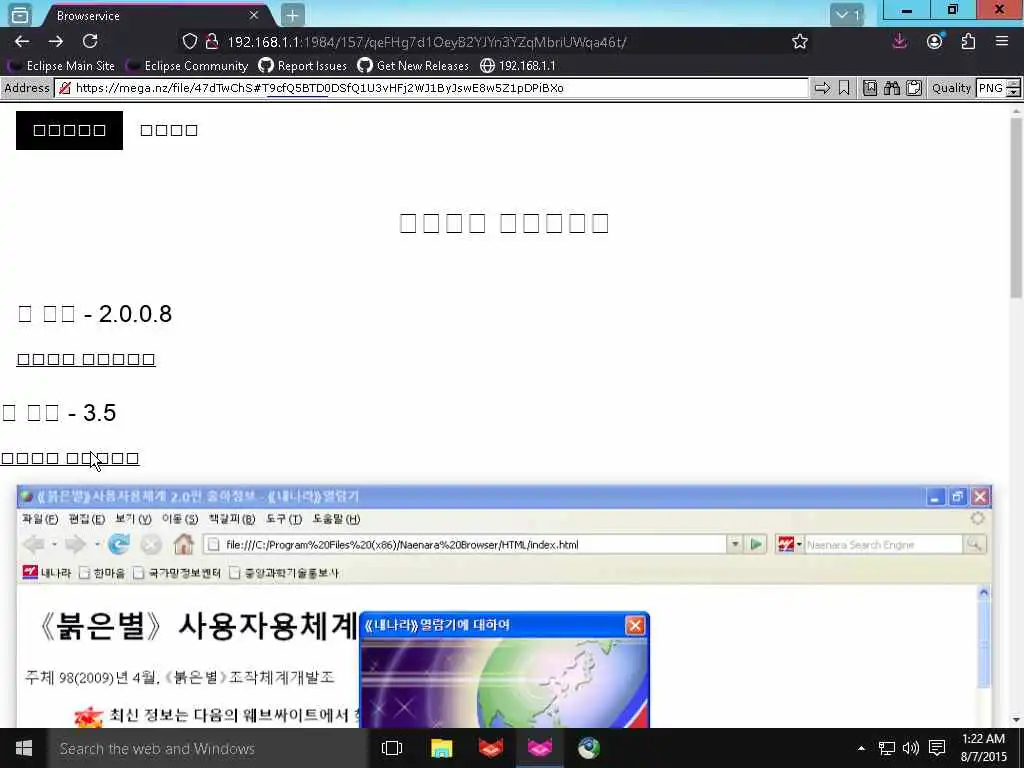Bookmark this page with the star icon
The image size is (1024, 768).
click(x=800, y=42)
